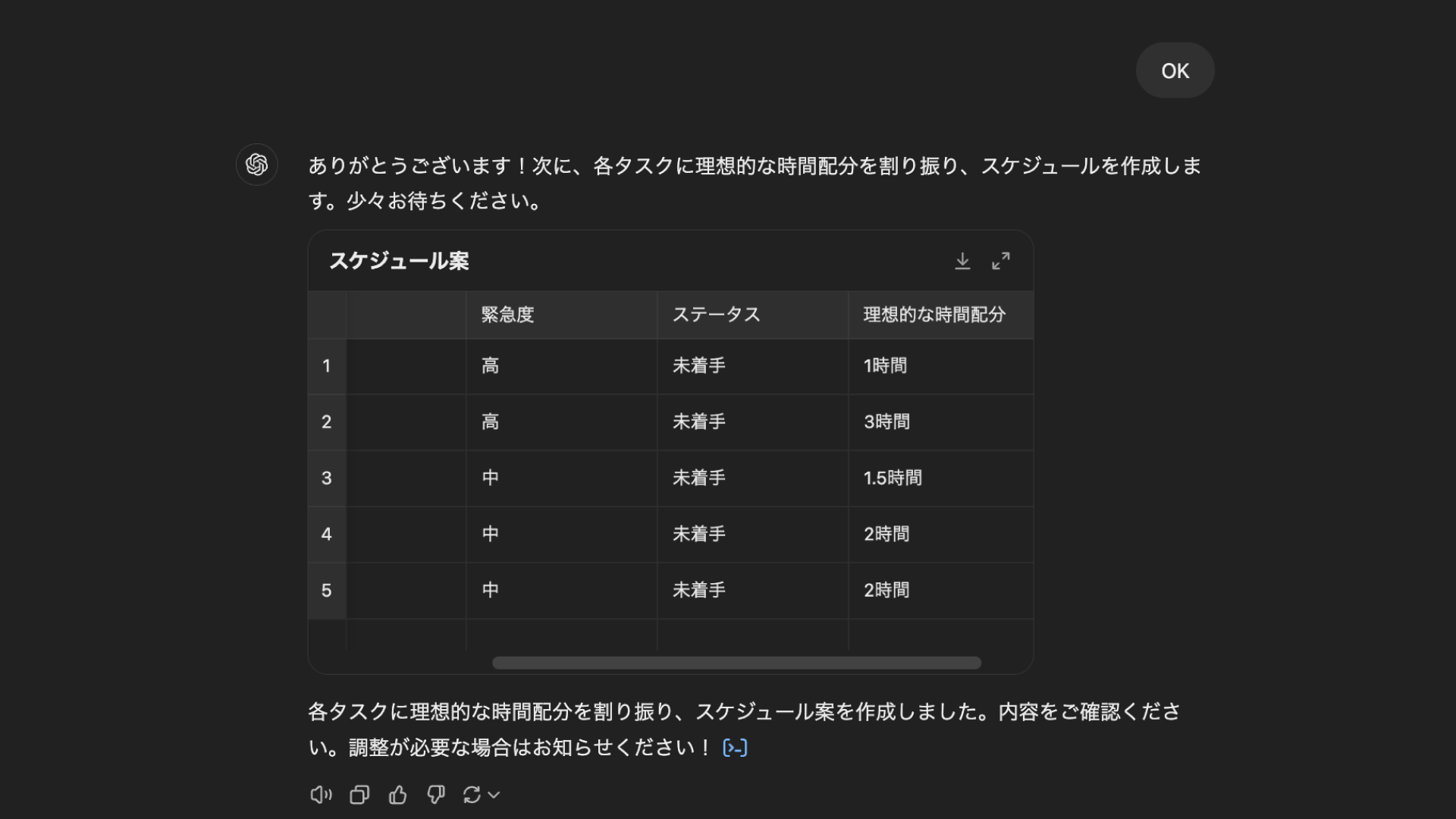Screen dimensions: 1456x819
Task: Click the table's horizontal scrollbar
Action: pos(736,663)
